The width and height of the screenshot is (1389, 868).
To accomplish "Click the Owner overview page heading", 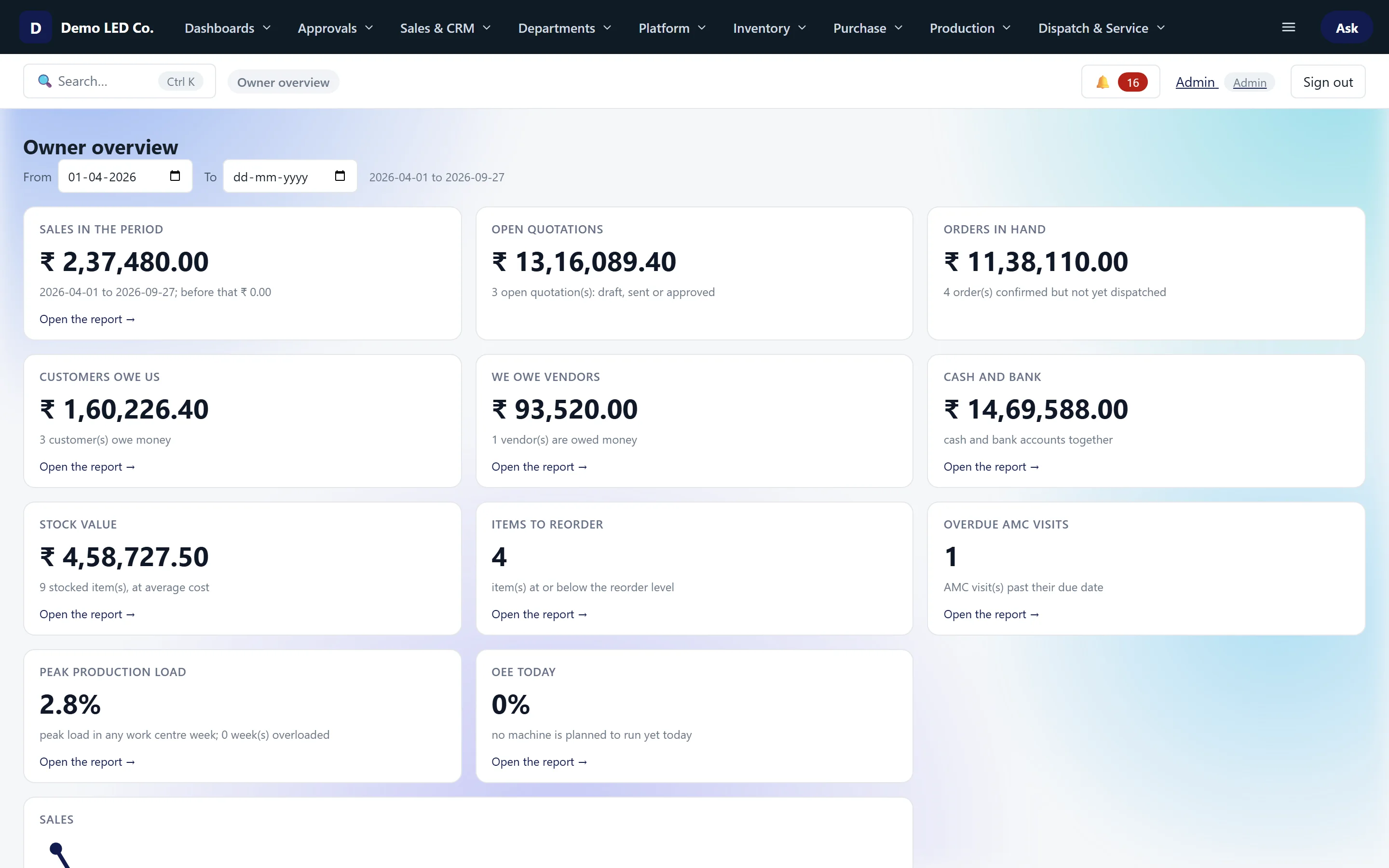I will tap(100, 148).
